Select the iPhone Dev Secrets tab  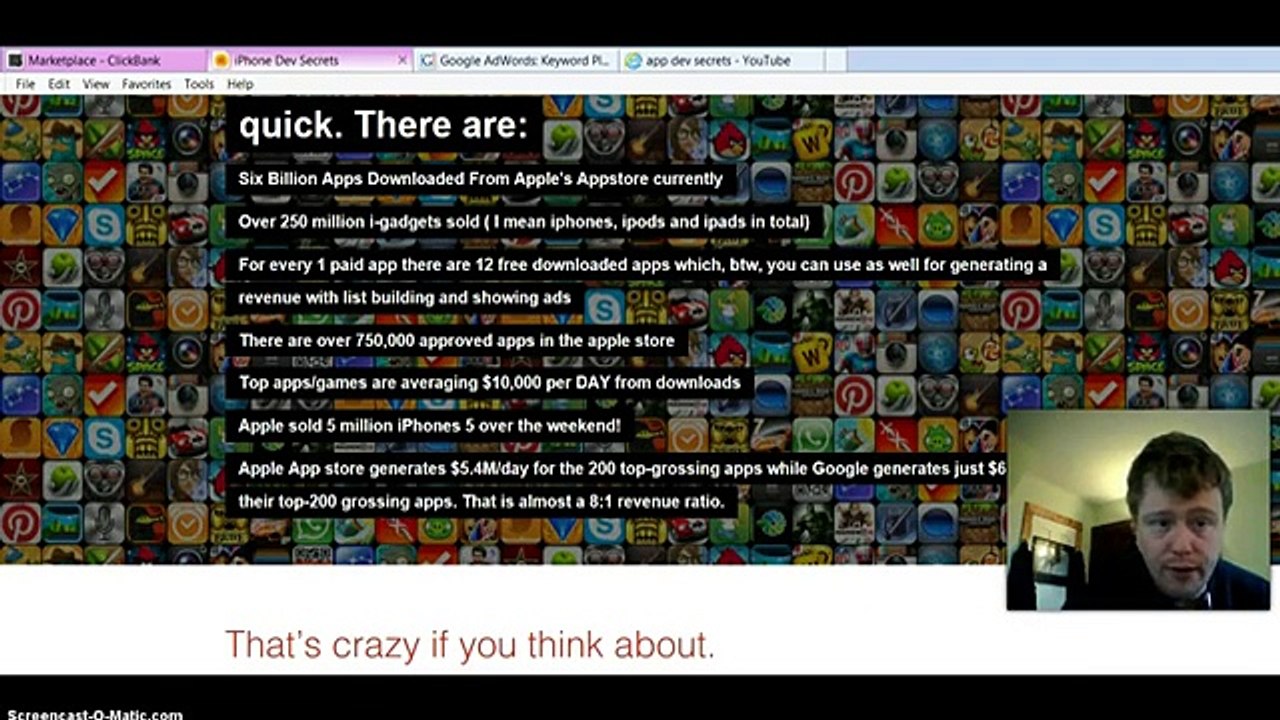310,60
